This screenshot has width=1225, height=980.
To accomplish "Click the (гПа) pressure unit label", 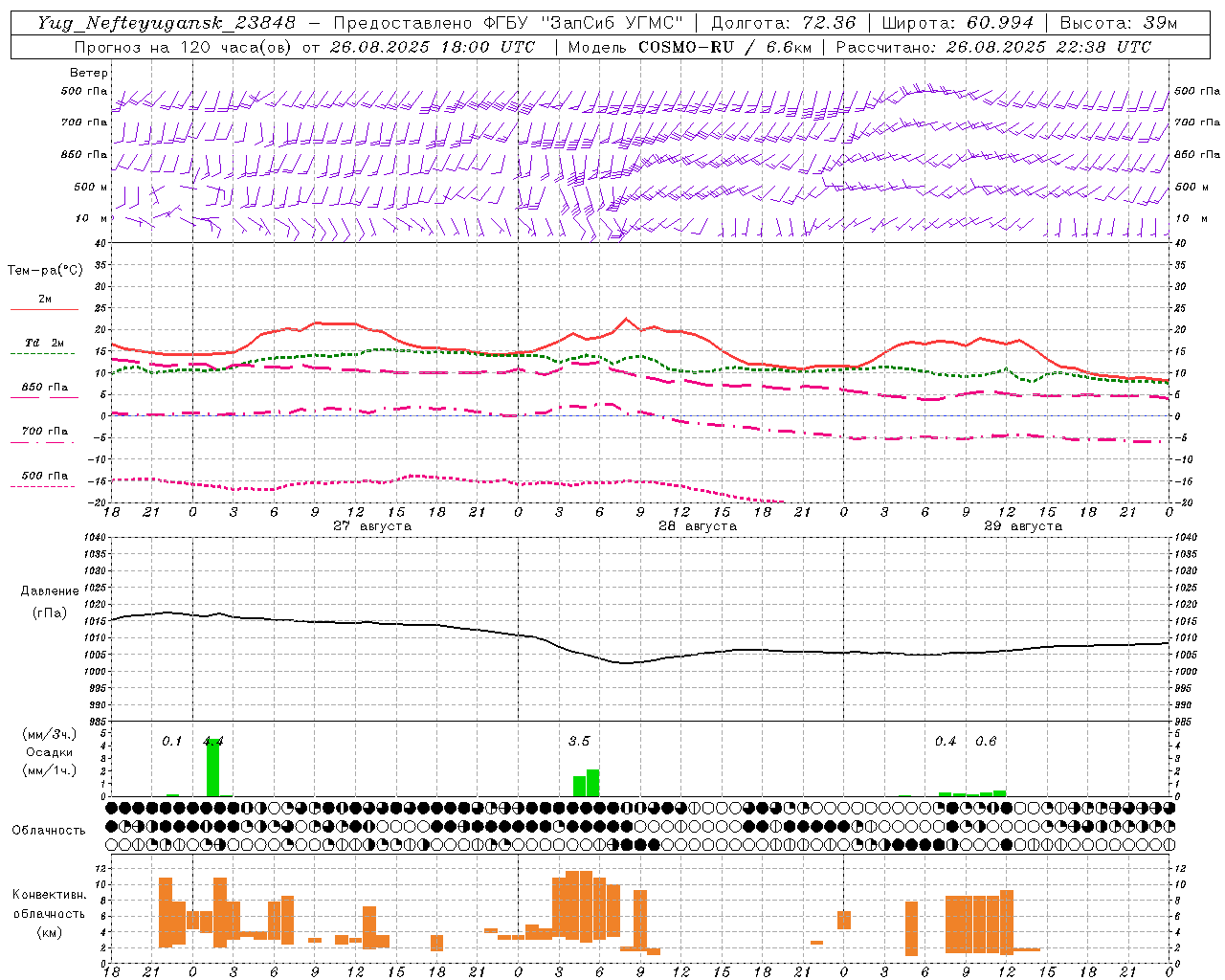I will pyautogui.click(x=49, y=612).
